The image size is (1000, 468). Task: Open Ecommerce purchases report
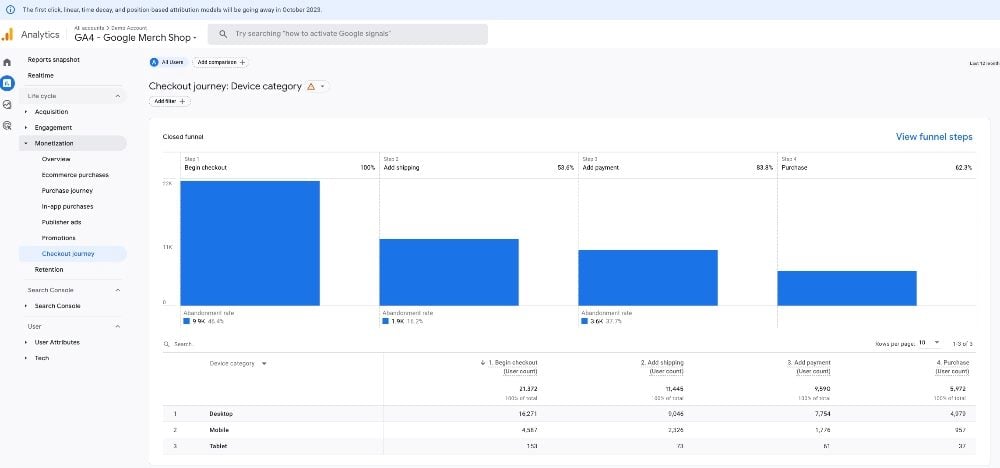75,175
